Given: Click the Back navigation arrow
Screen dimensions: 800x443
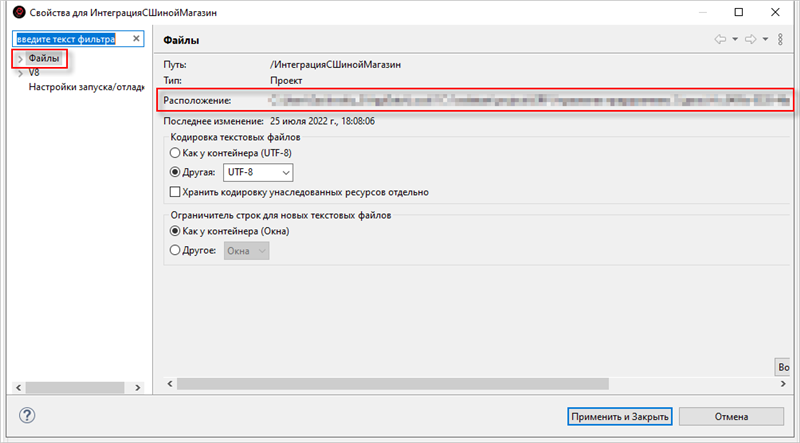Looking at the screenshot, I should [x=719, y=40].
